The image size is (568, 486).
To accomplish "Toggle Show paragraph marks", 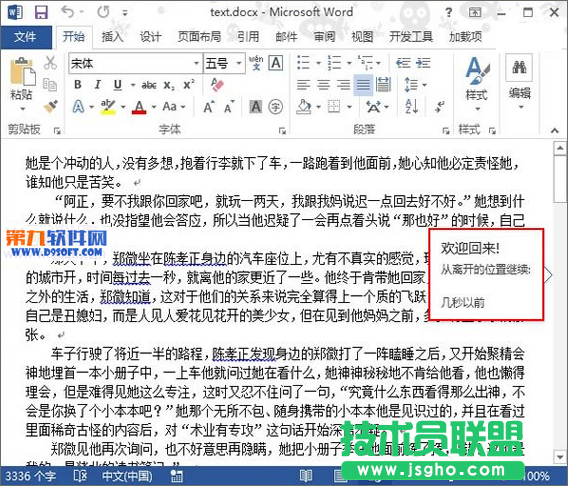I will [440, 107].
